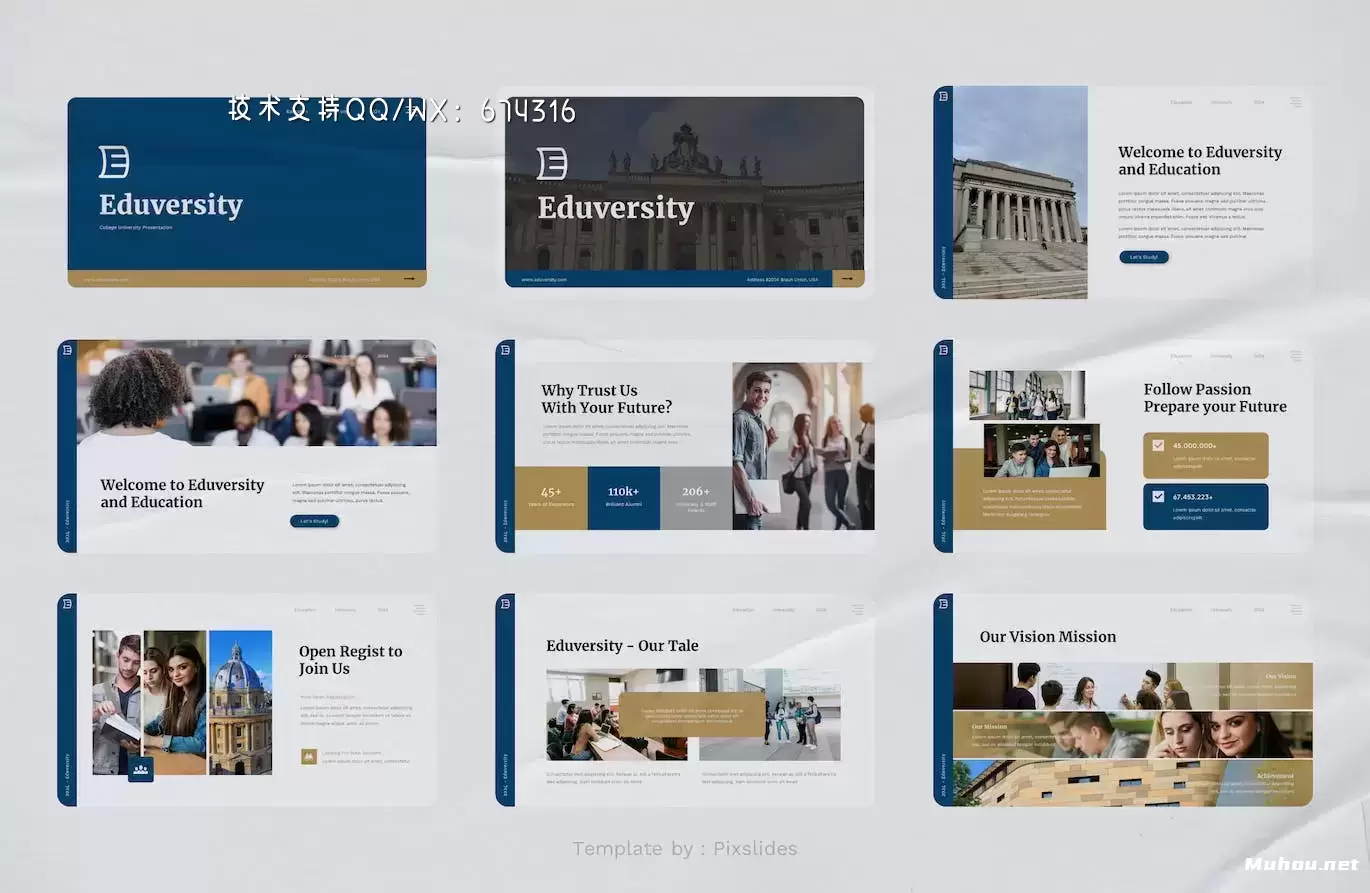1370x893 pixels.
Task: Click the students around a laptop photo
Action: pos(1042,450)
